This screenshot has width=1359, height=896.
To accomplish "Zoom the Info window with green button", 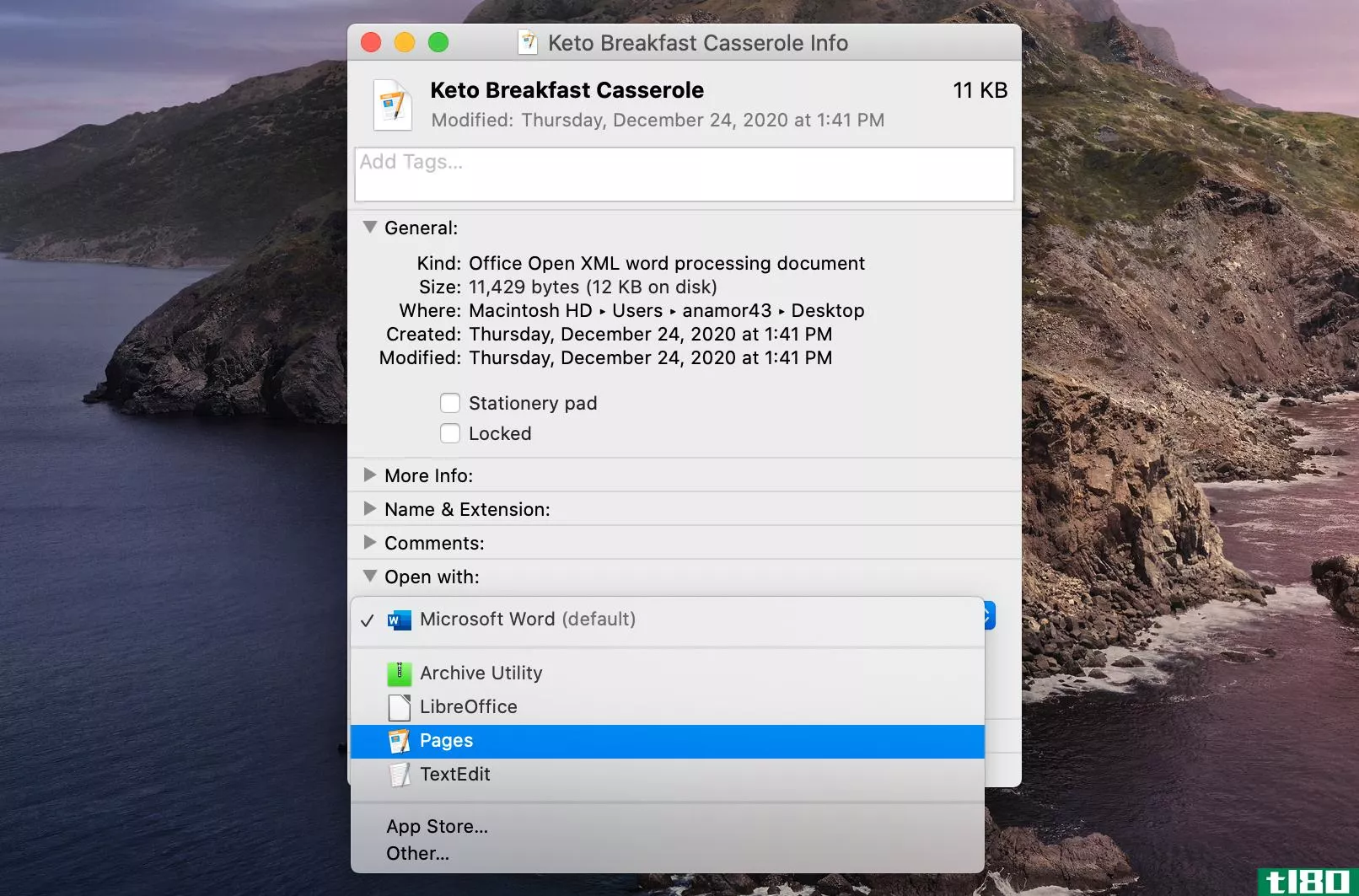I will [438, 42].
